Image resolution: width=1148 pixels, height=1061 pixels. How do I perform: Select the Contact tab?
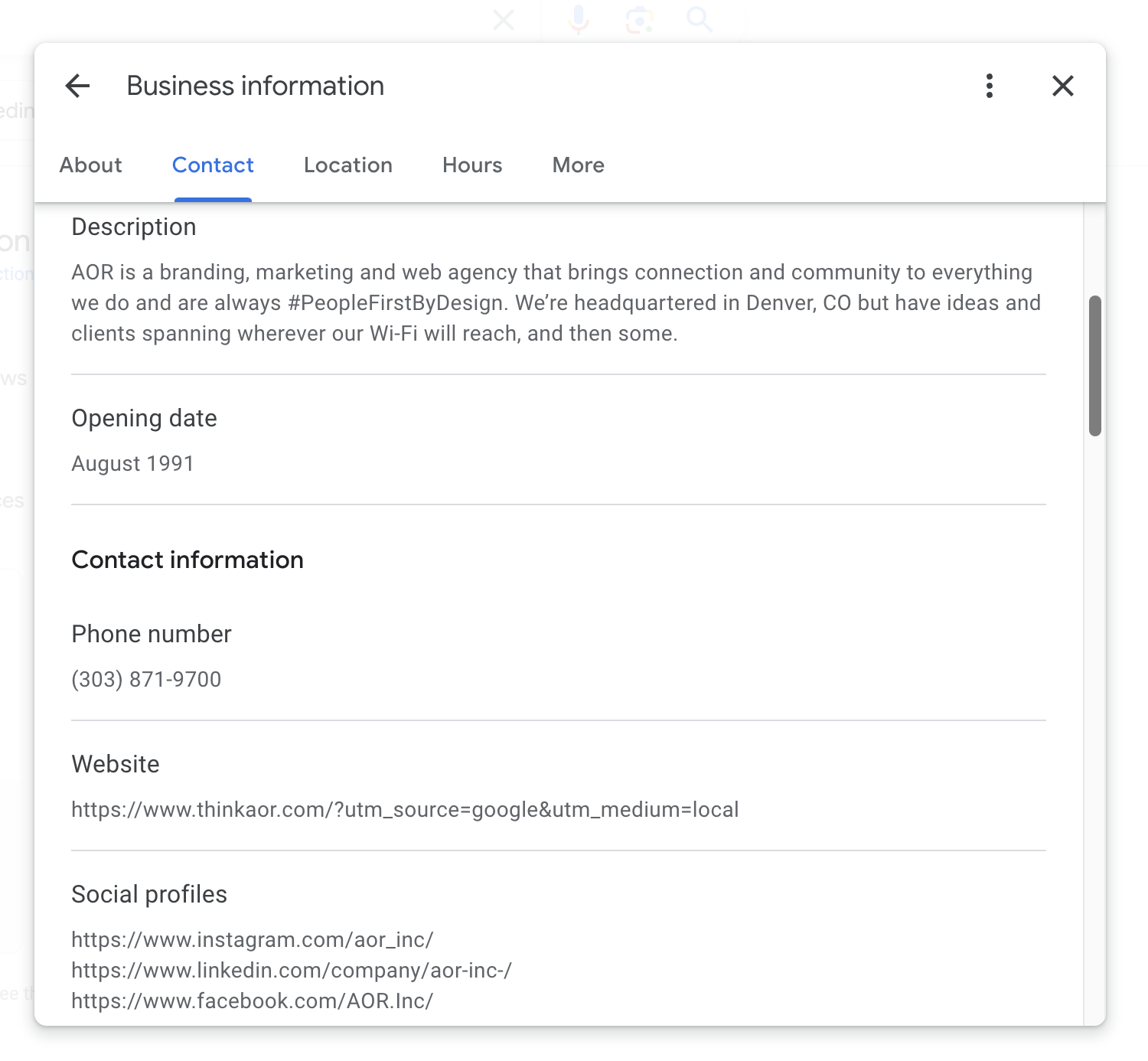pos(213,165)
